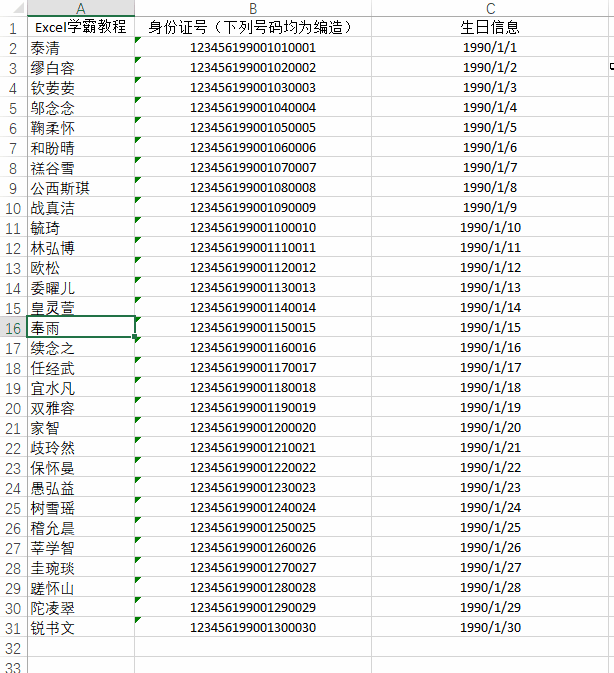Click birthday cell 1990/1/30
The width and height of the screenshot is (614, 673).
click(490, 628)
